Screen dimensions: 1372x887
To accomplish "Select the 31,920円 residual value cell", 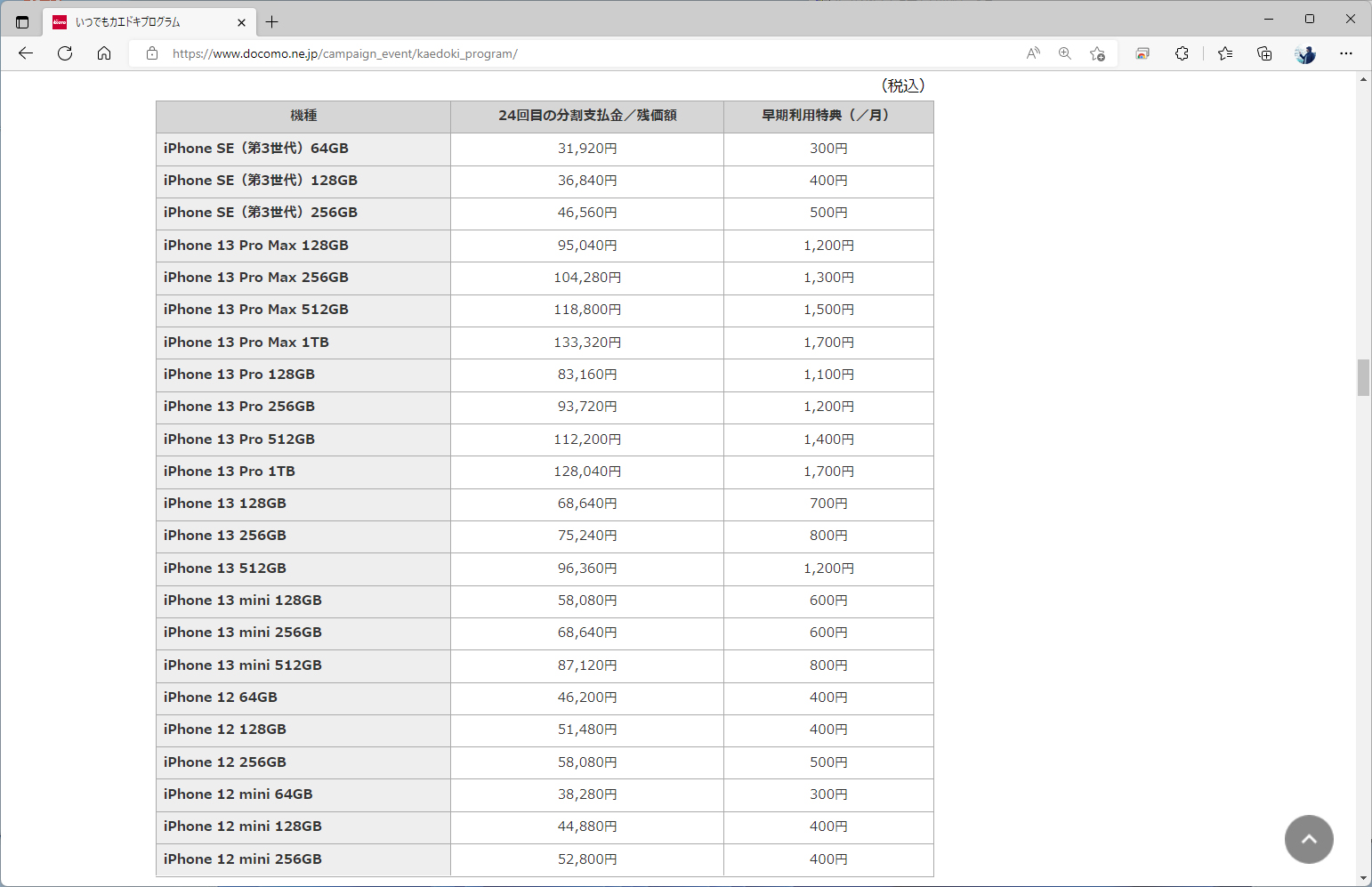I will tap(587, 149).
